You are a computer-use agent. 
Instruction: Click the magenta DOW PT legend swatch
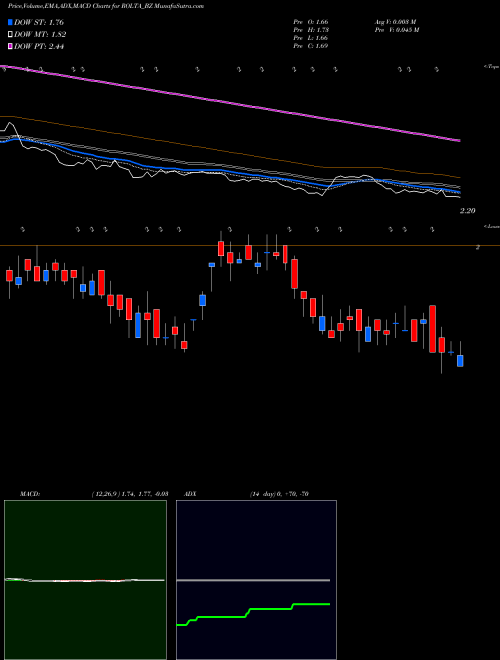coord(11,47)
